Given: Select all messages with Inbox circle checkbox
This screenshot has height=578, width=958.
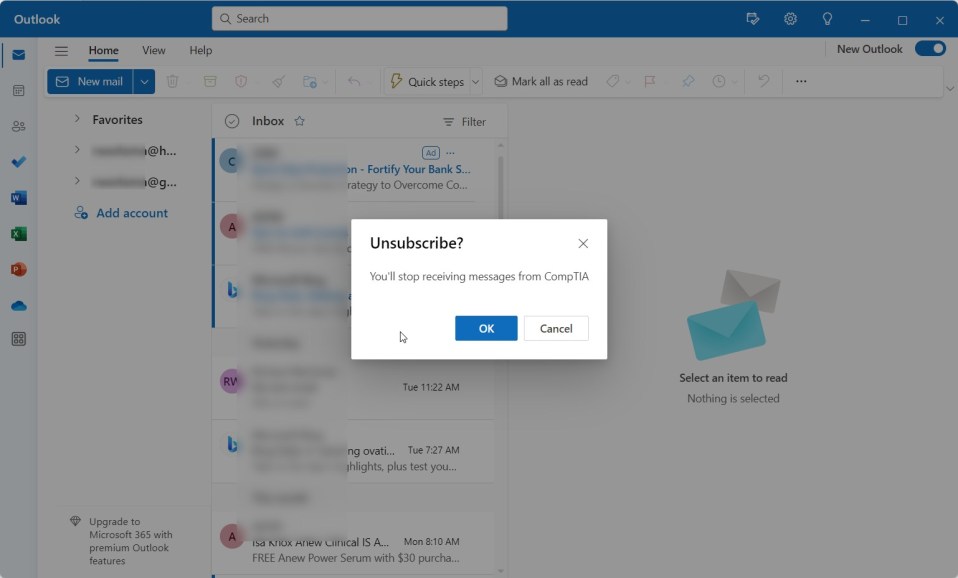Looking at the screenshot, I should (232, 121).
